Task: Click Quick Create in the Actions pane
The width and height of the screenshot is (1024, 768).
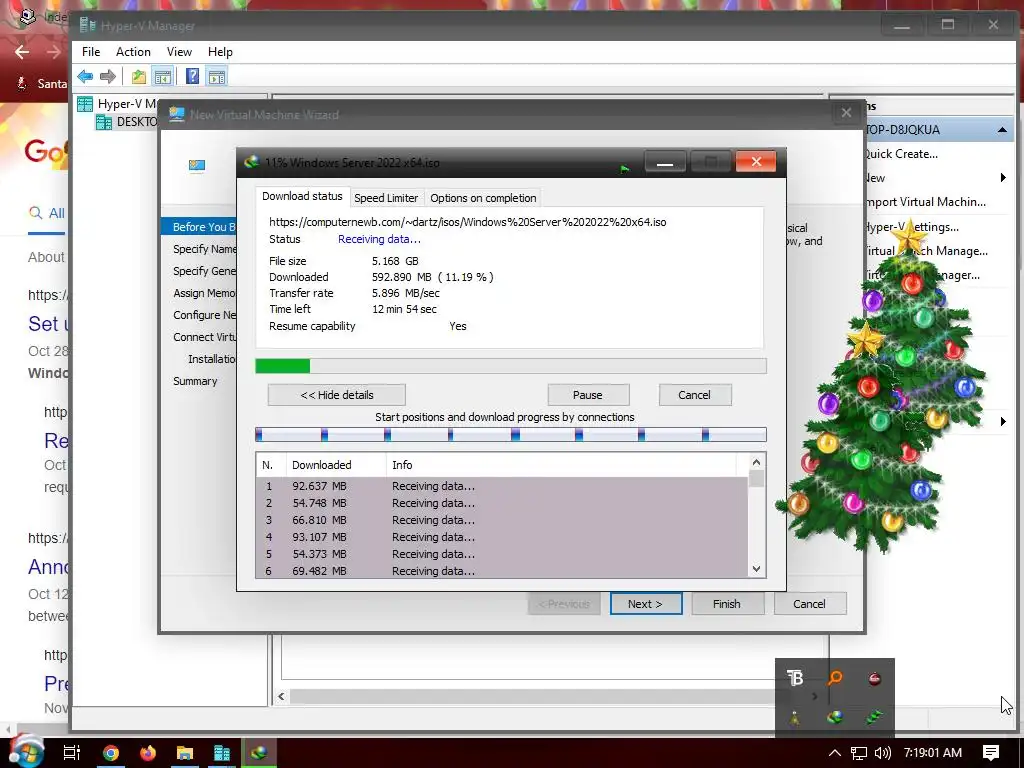Action: tap(902, 154)
